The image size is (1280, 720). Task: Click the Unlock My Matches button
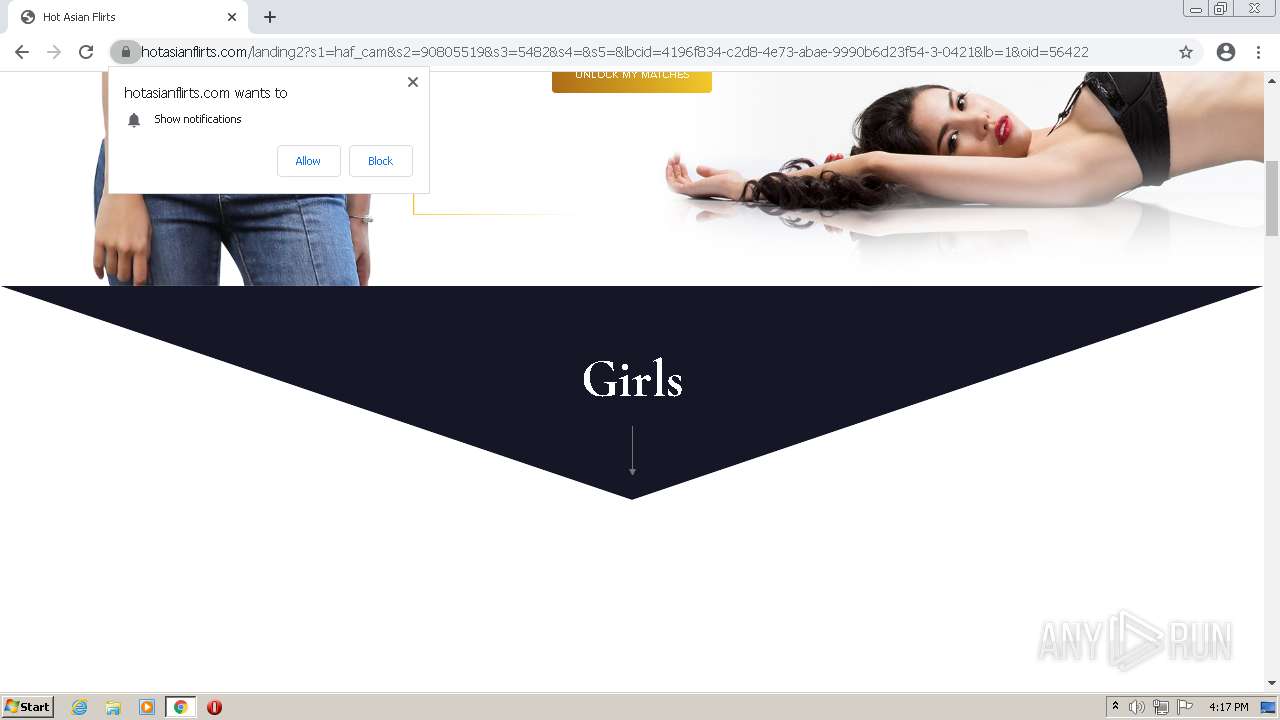coord(632,80)
